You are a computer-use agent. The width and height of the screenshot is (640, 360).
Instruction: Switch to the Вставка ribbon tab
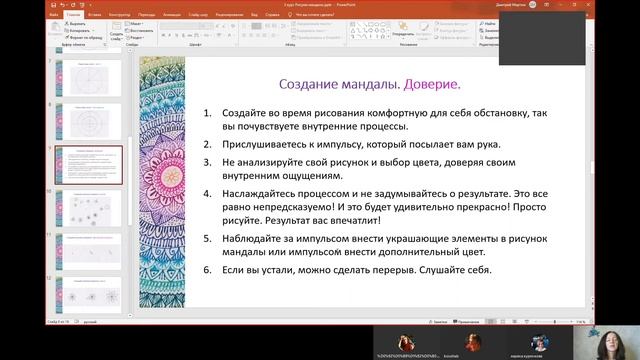click(95, 15)
